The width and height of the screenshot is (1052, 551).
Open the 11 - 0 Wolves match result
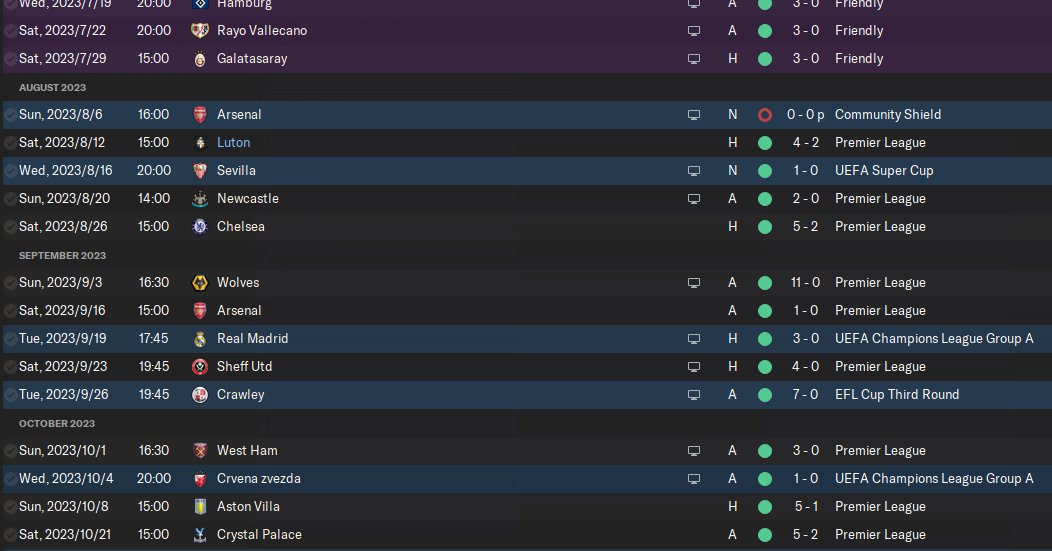point(805,283)
